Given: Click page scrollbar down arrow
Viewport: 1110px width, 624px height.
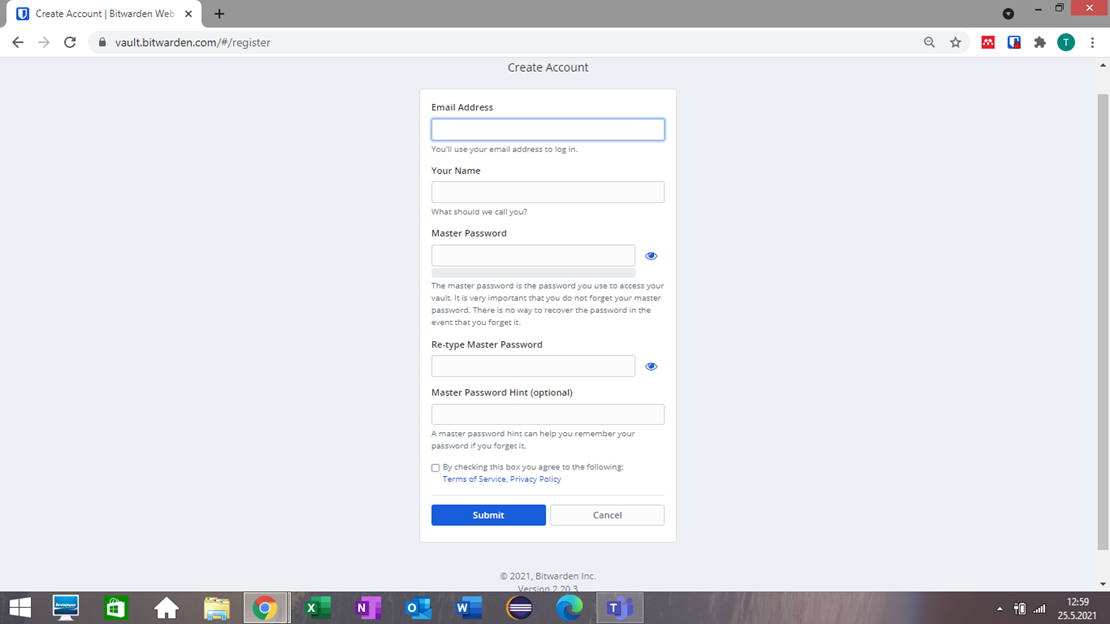Looking at the screenshot, I should tap(1103, 584).
